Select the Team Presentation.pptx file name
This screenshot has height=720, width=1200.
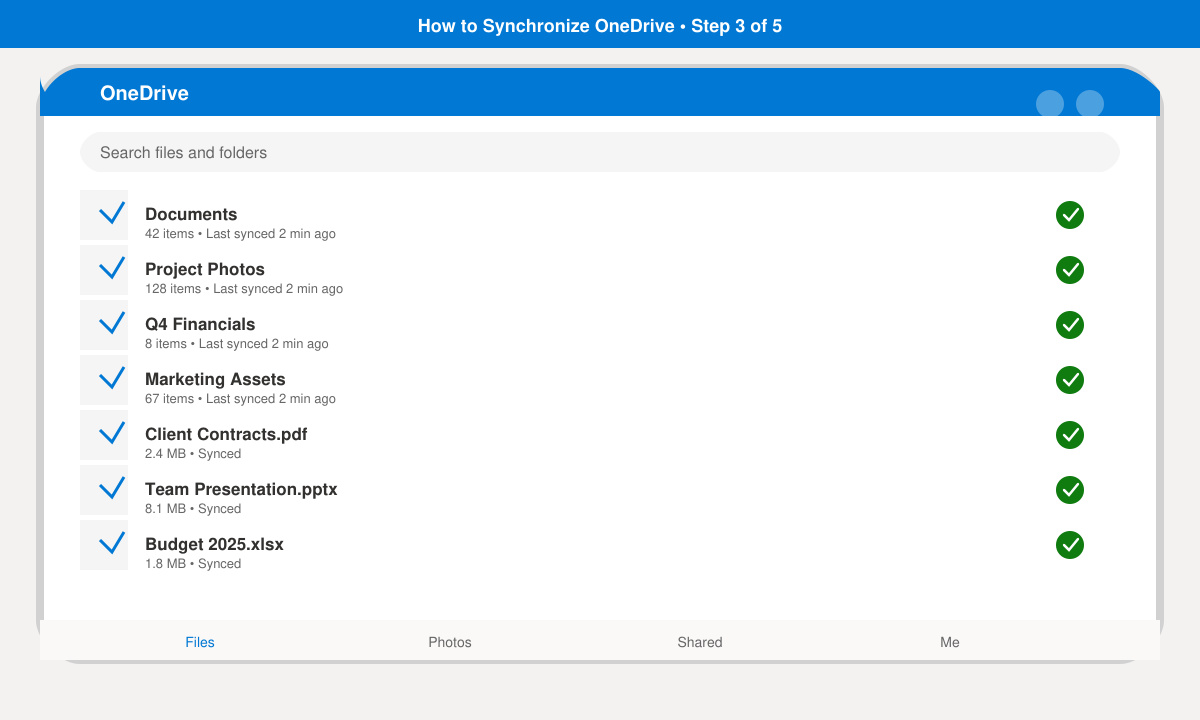coord(241,489)
